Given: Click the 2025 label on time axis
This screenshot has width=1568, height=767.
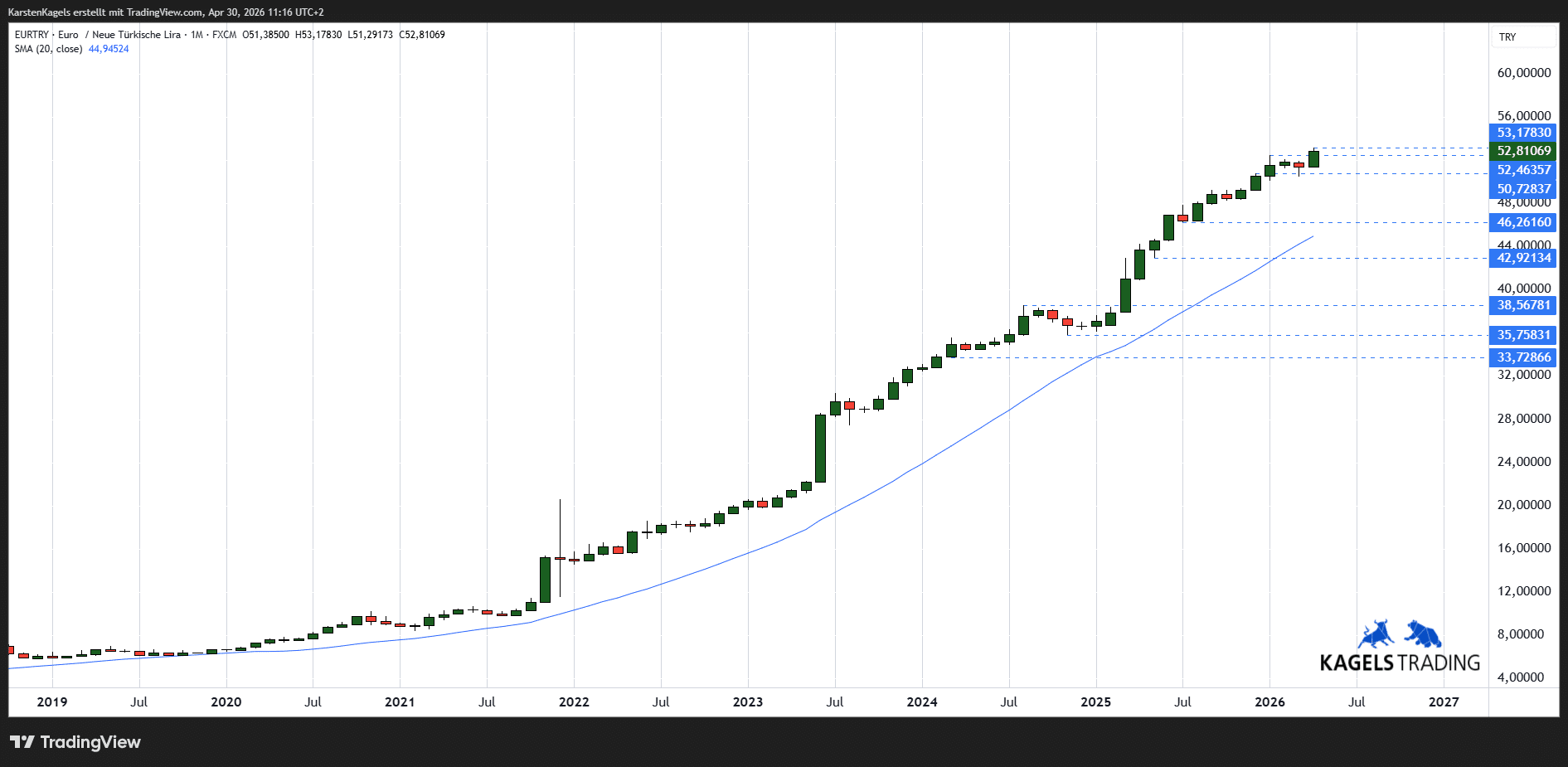Looking at the screenshot, I should (x=1095, y=702).
